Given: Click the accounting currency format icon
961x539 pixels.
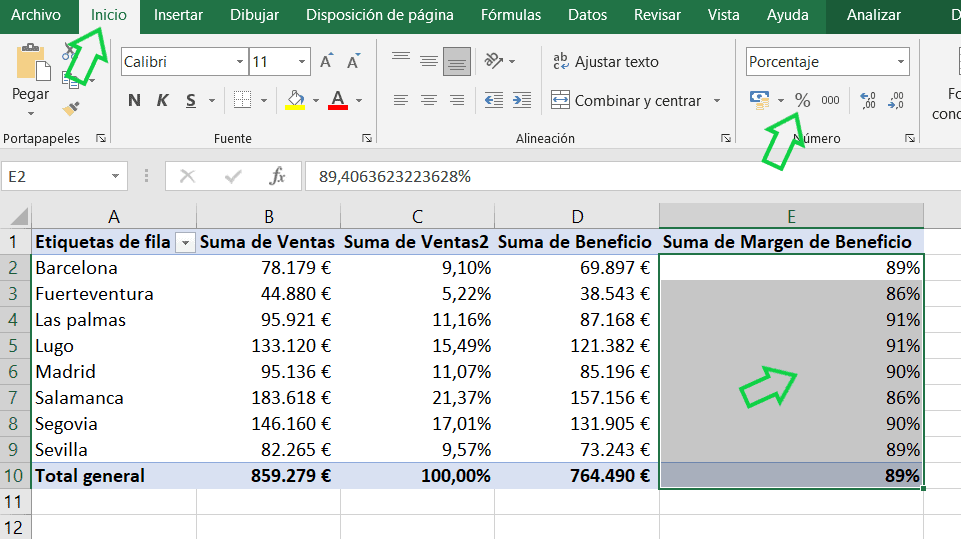Looking at the screenshot, I should (759, 100).
